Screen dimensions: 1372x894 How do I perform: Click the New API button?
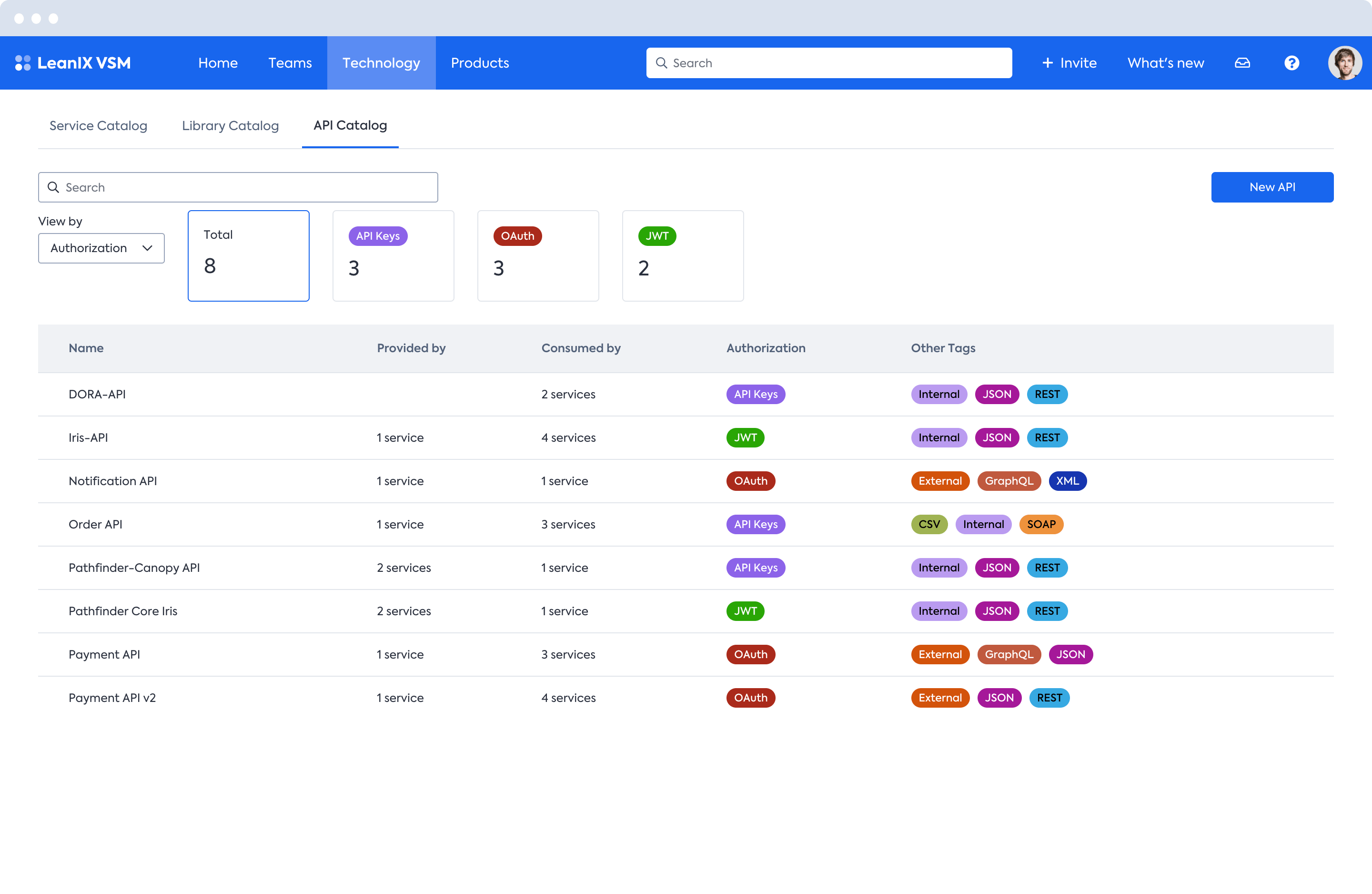point(1271,187)
